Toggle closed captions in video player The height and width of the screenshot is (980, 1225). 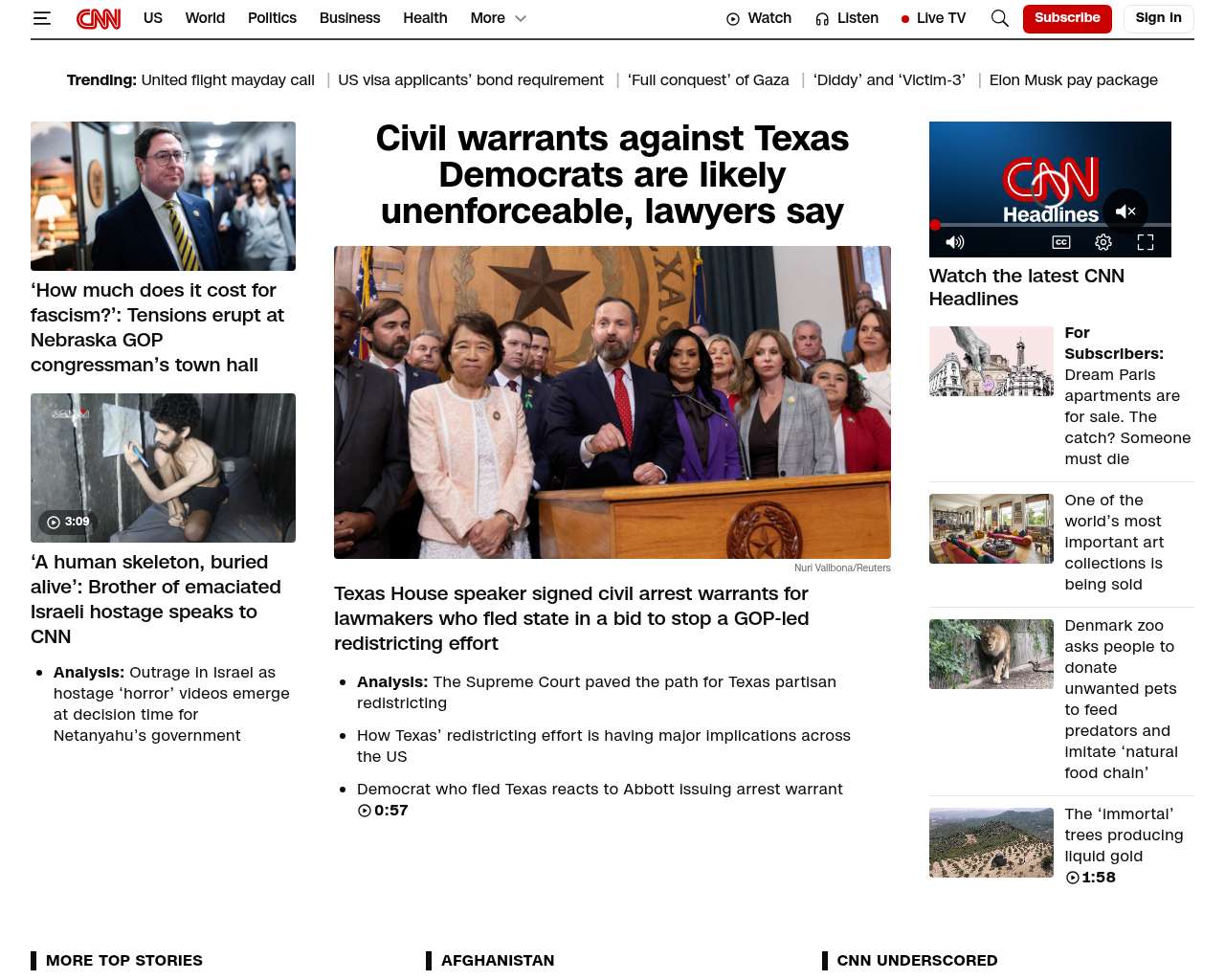[1061, 242]
